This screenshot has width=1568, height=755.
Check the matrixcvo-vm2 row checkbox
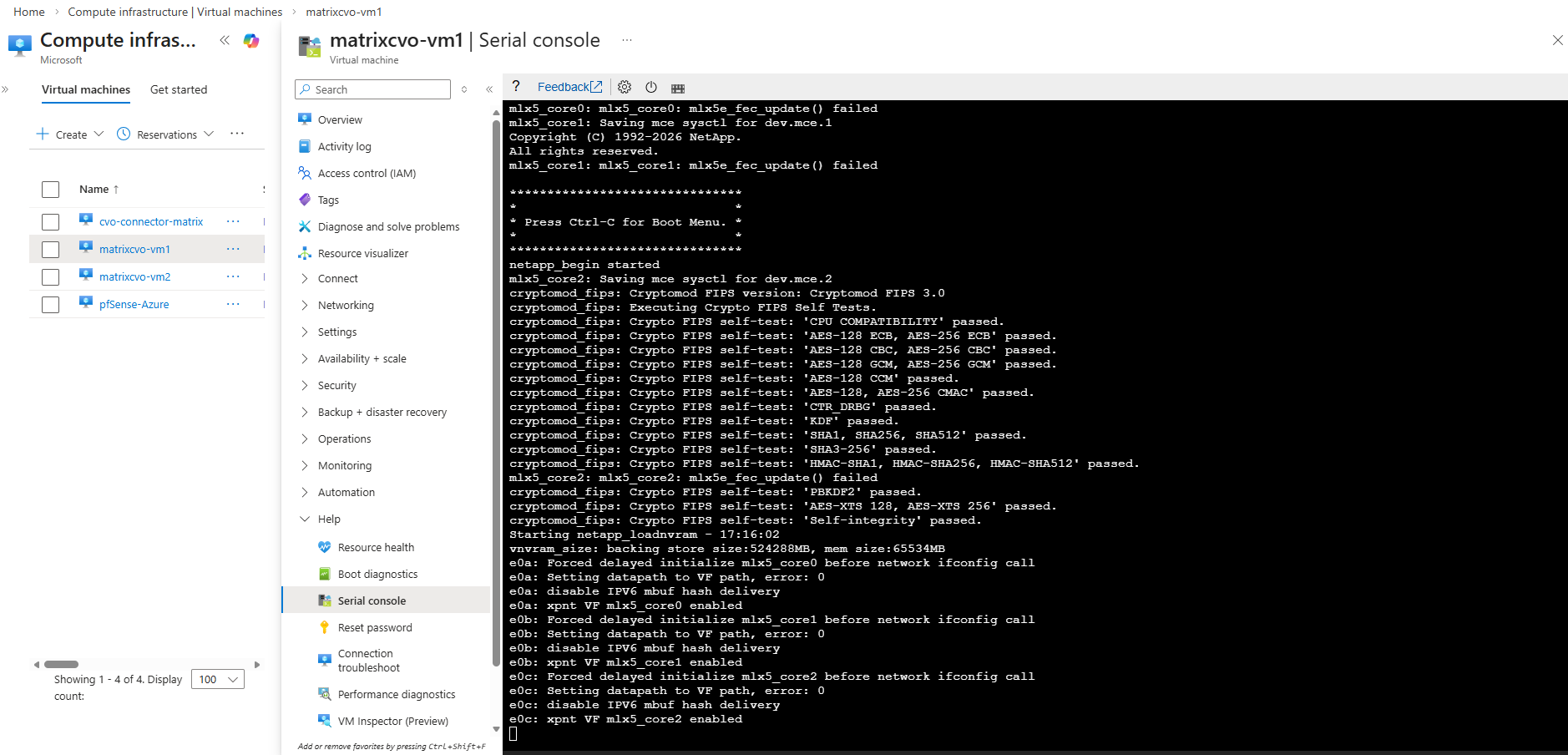[51, 277]
